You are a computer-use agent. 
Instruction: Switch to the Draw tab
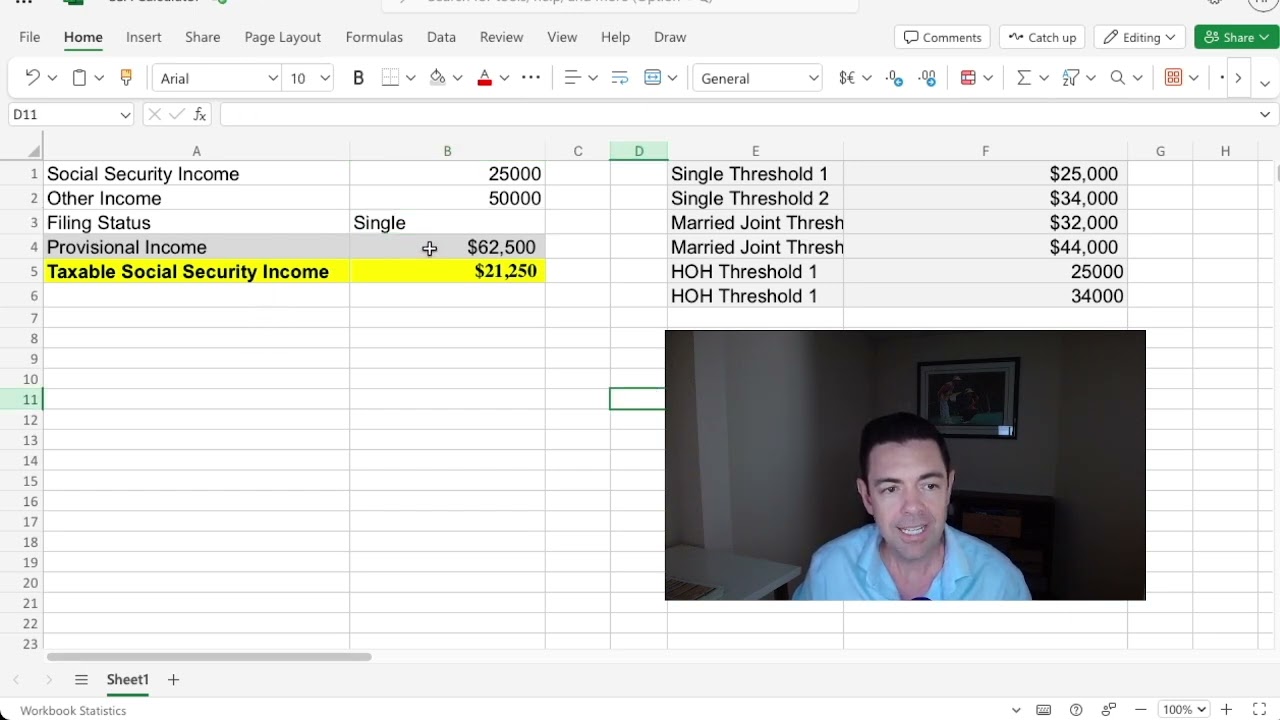(670, 37)
